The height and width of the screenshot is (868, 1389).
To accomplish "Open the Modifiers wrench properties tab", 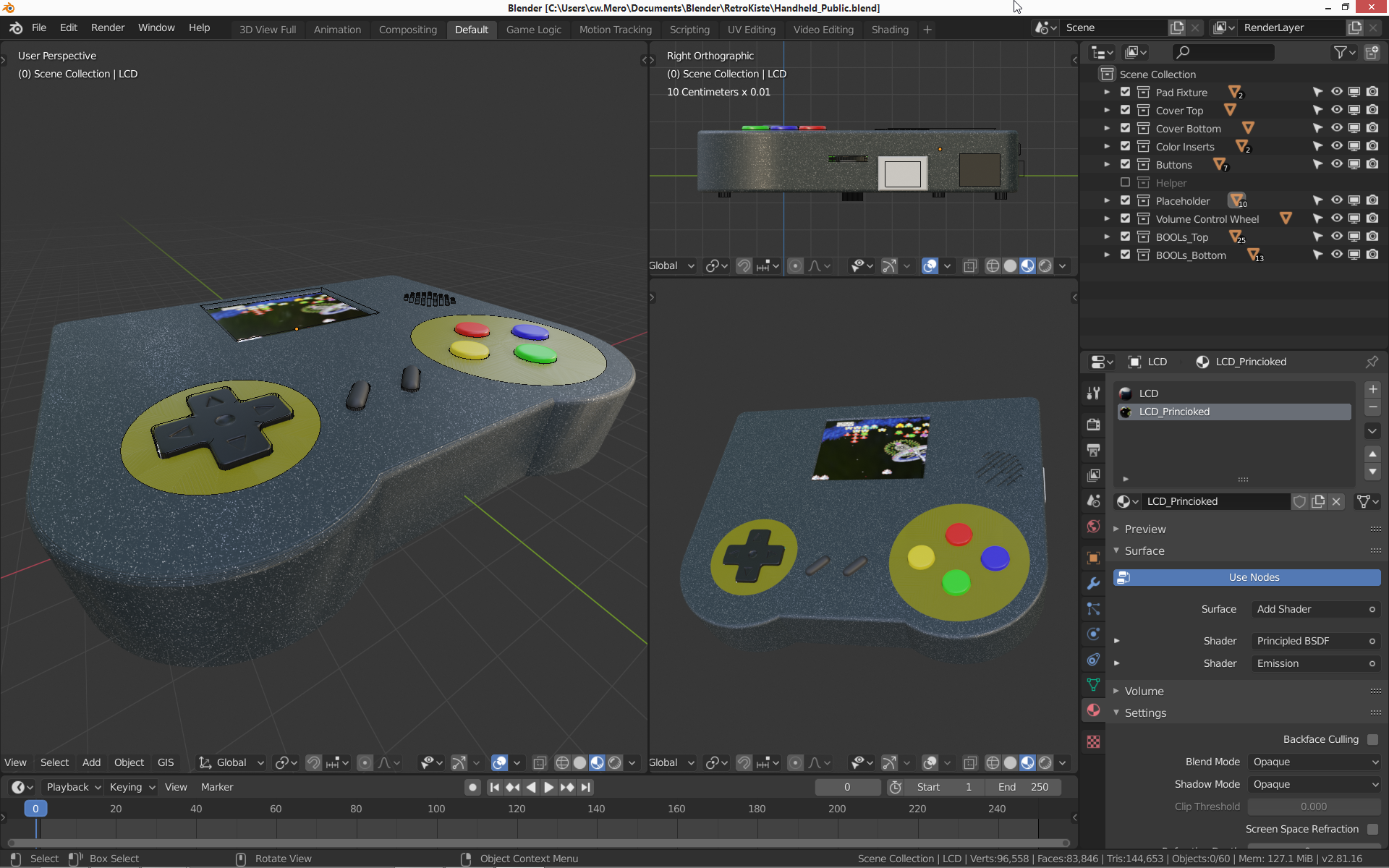I will [x=1093, y=583].
